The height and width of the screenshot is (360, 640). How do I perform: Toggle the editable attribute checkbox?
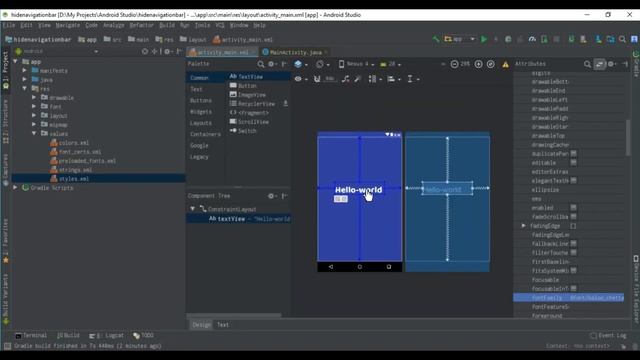573,162
